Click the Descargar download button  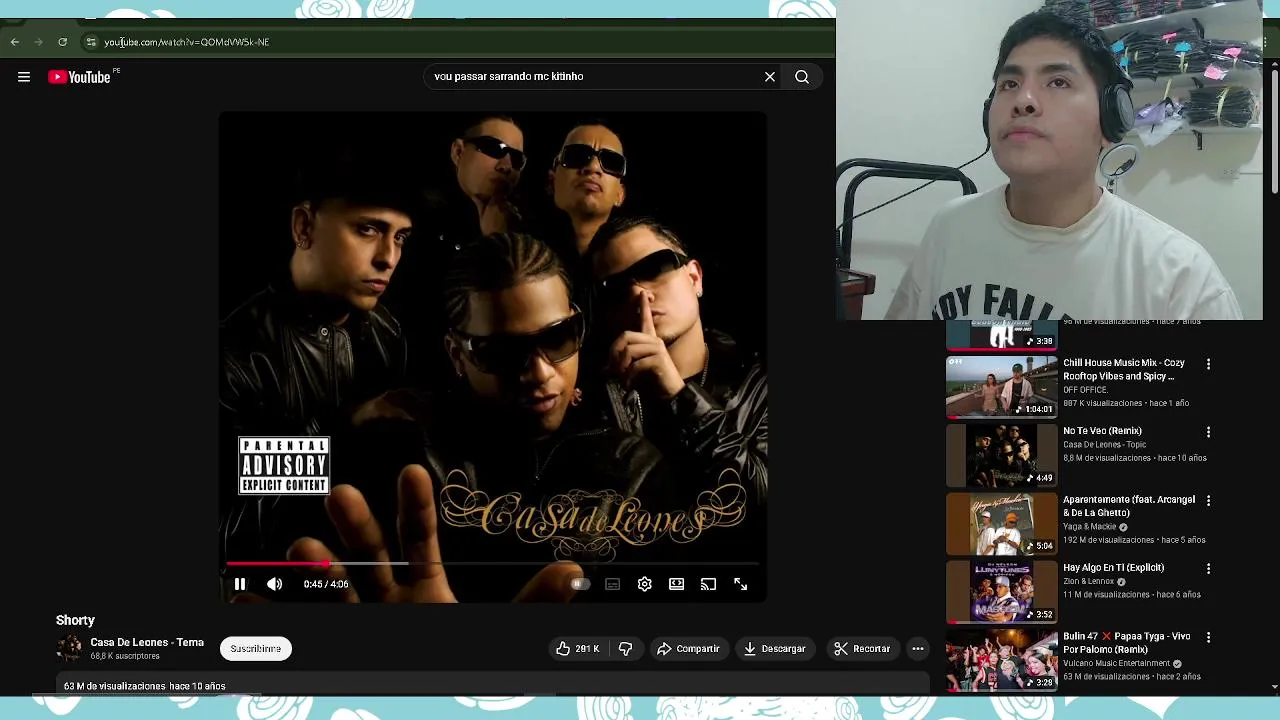[x=774, y=649]
